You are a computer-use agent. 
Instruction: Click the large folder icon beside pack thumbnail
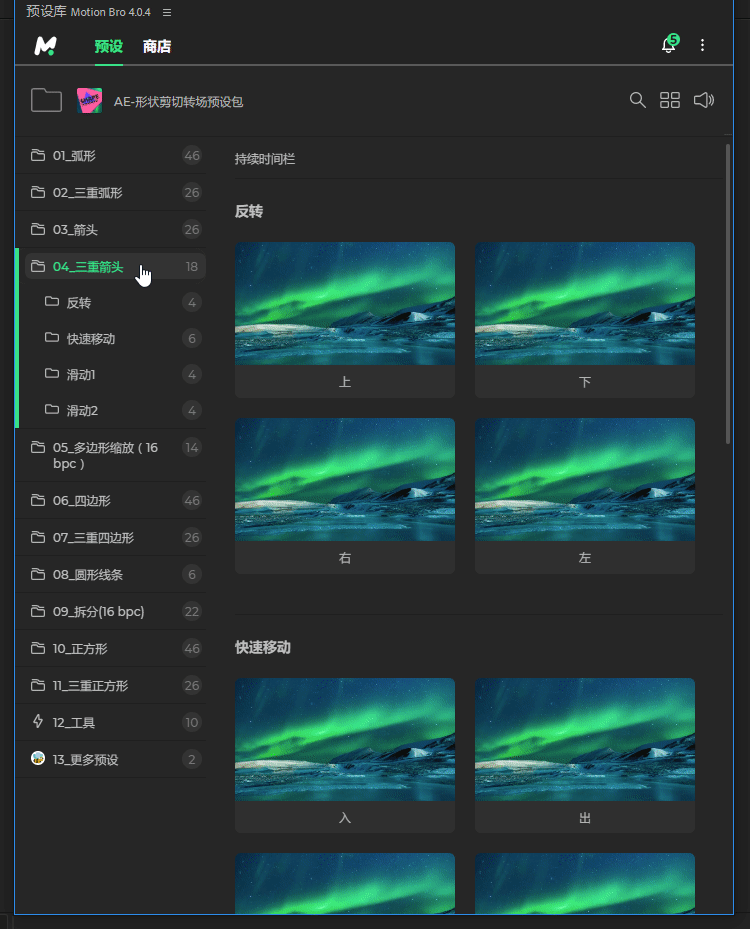46,100
